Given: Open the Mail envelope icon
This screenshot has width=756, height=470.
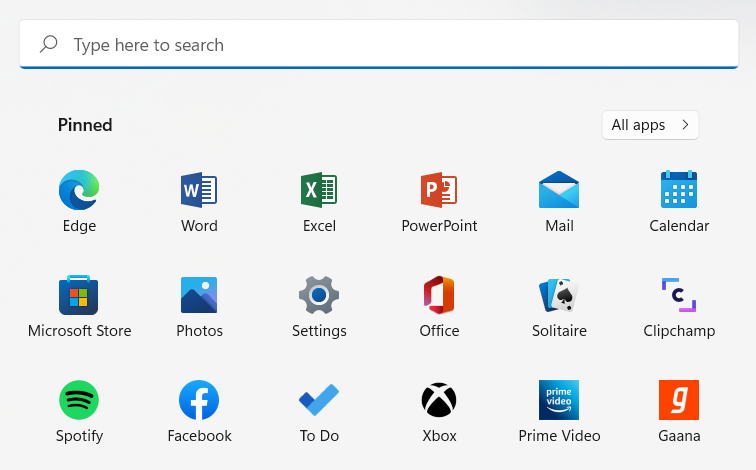Looking at the screenshot, I should pyautogui.click(x=559, y=189).
